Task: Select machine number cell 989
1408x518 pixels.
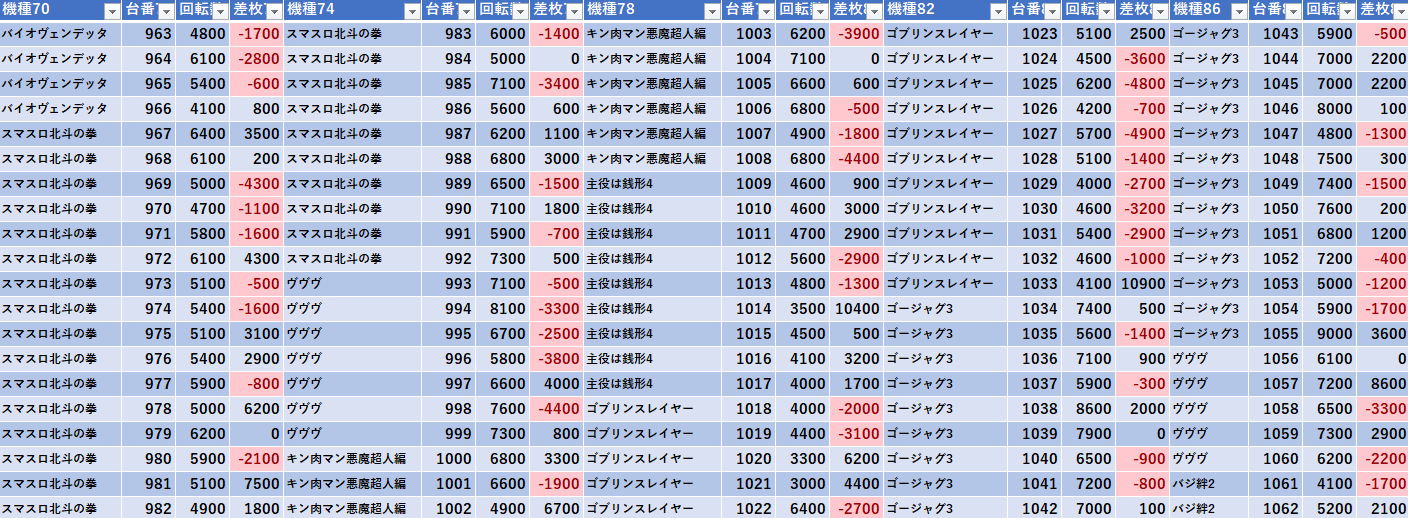Action: 449,184
